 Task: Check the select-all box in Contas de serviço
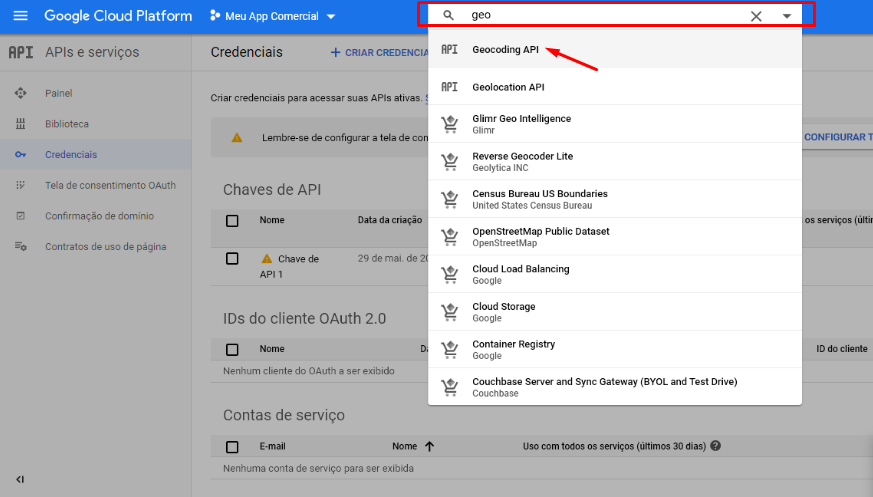232,447
